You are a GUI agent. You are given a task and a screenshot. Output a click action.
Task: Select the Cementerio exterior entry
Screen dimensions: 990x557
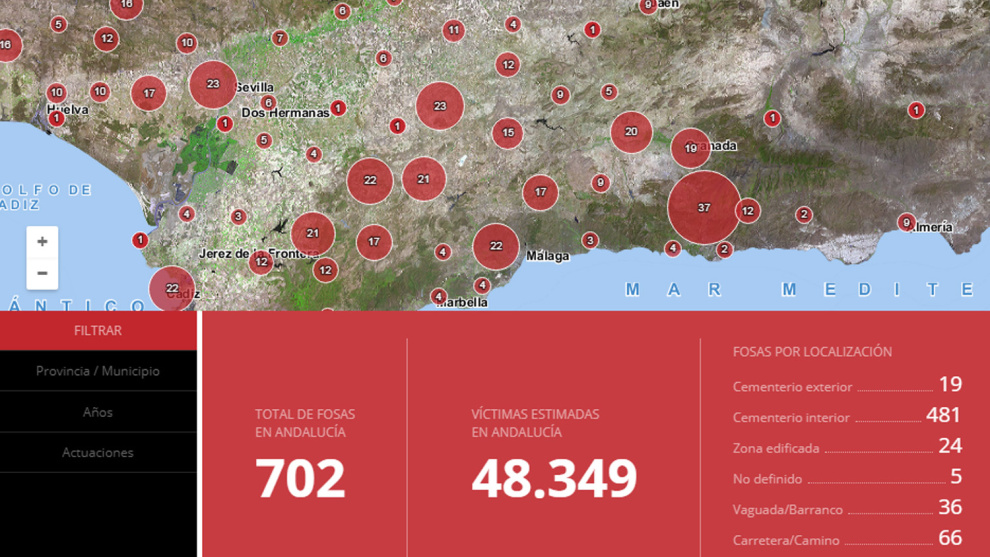coord(846,386)
